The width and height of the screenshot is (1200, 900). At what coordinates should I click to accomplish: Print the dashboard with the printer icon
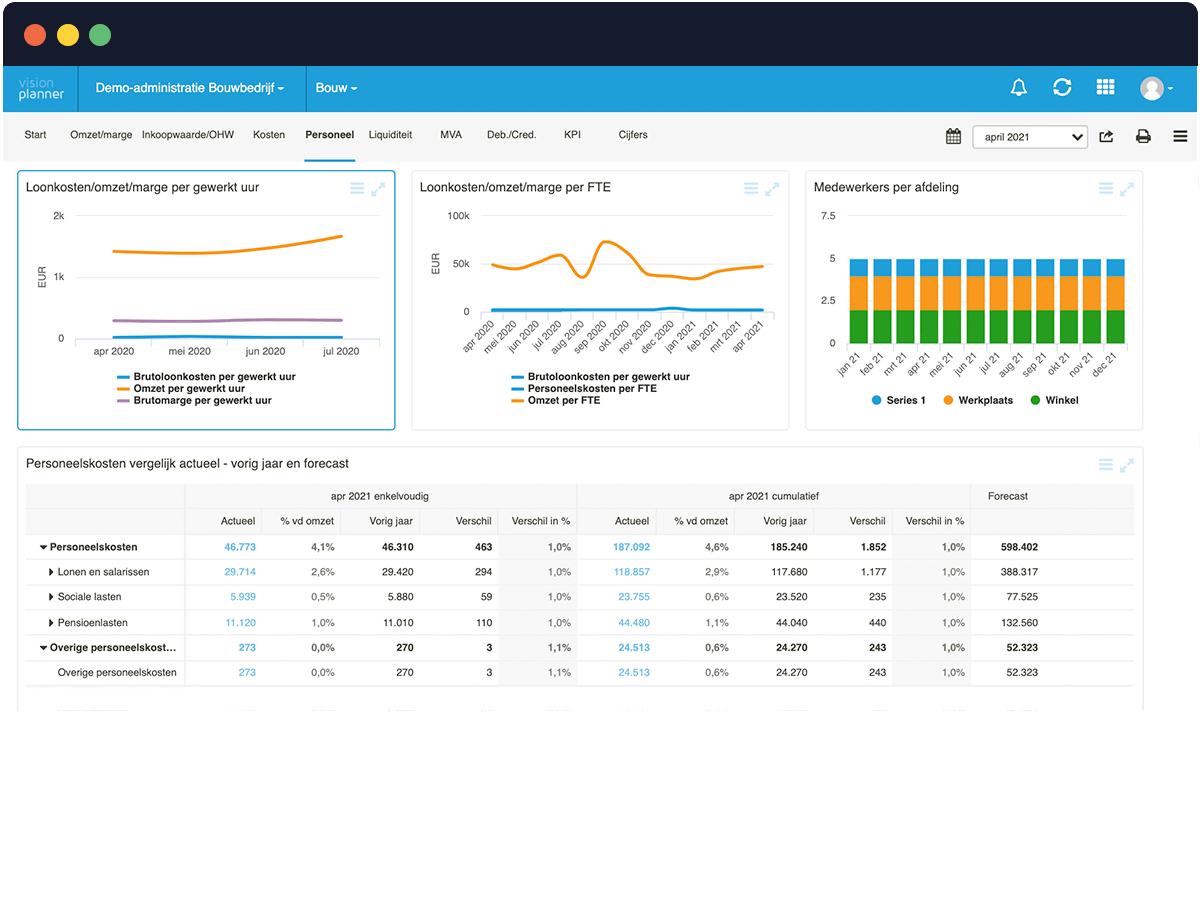pos(1143,136)
